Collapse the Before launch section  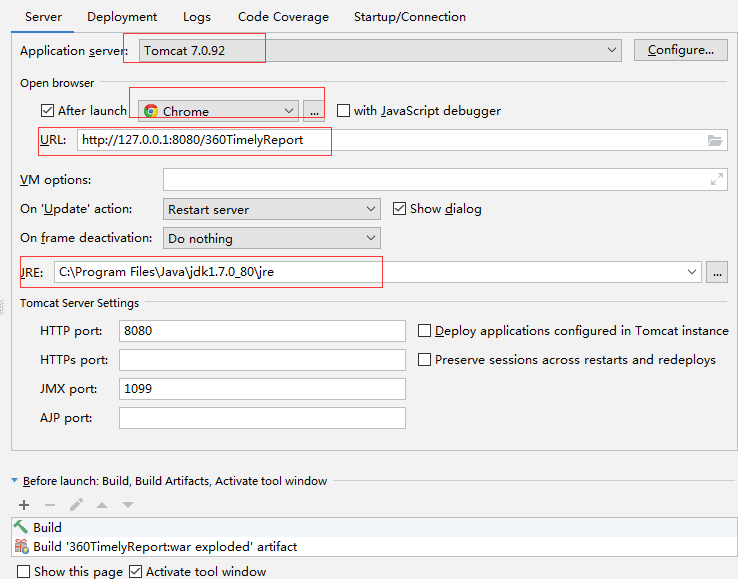[x=14, y=481]
